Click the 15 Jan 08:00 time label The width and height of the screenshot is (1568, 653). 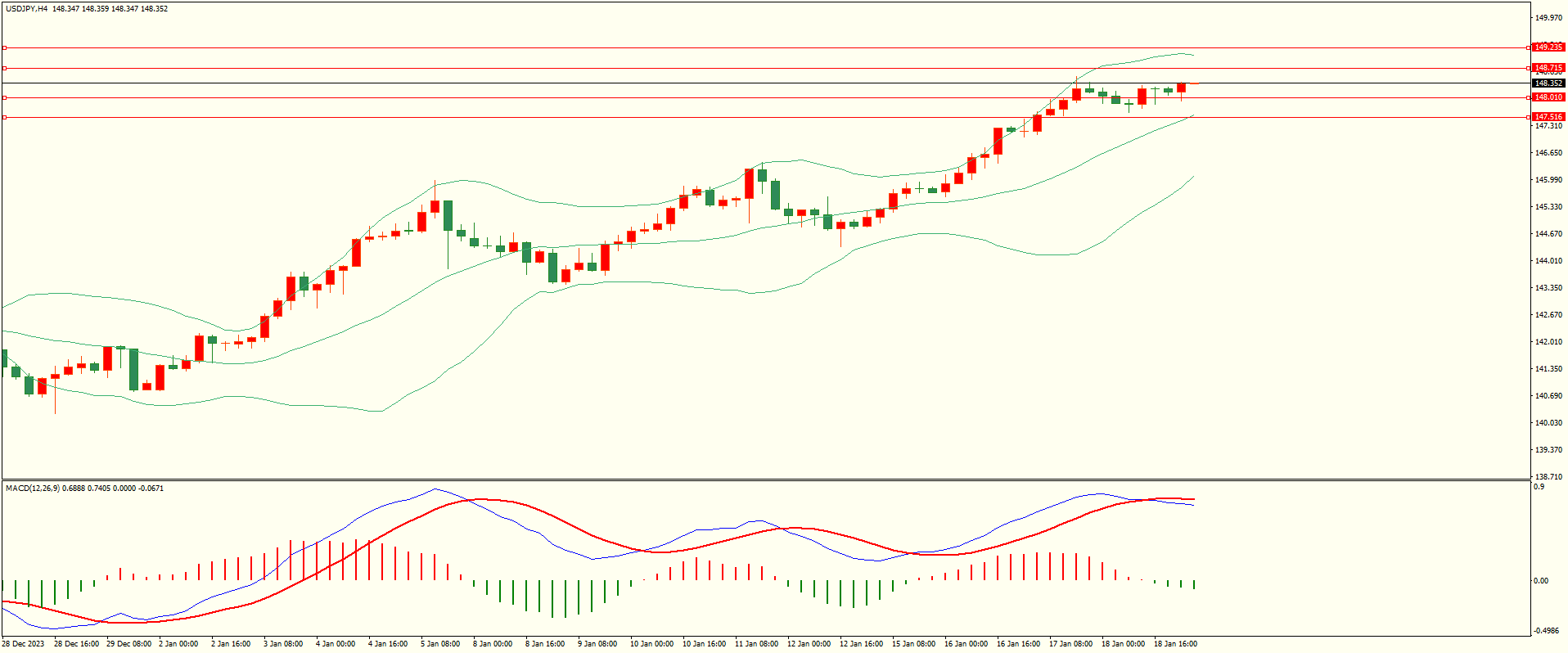coord(914,644)
